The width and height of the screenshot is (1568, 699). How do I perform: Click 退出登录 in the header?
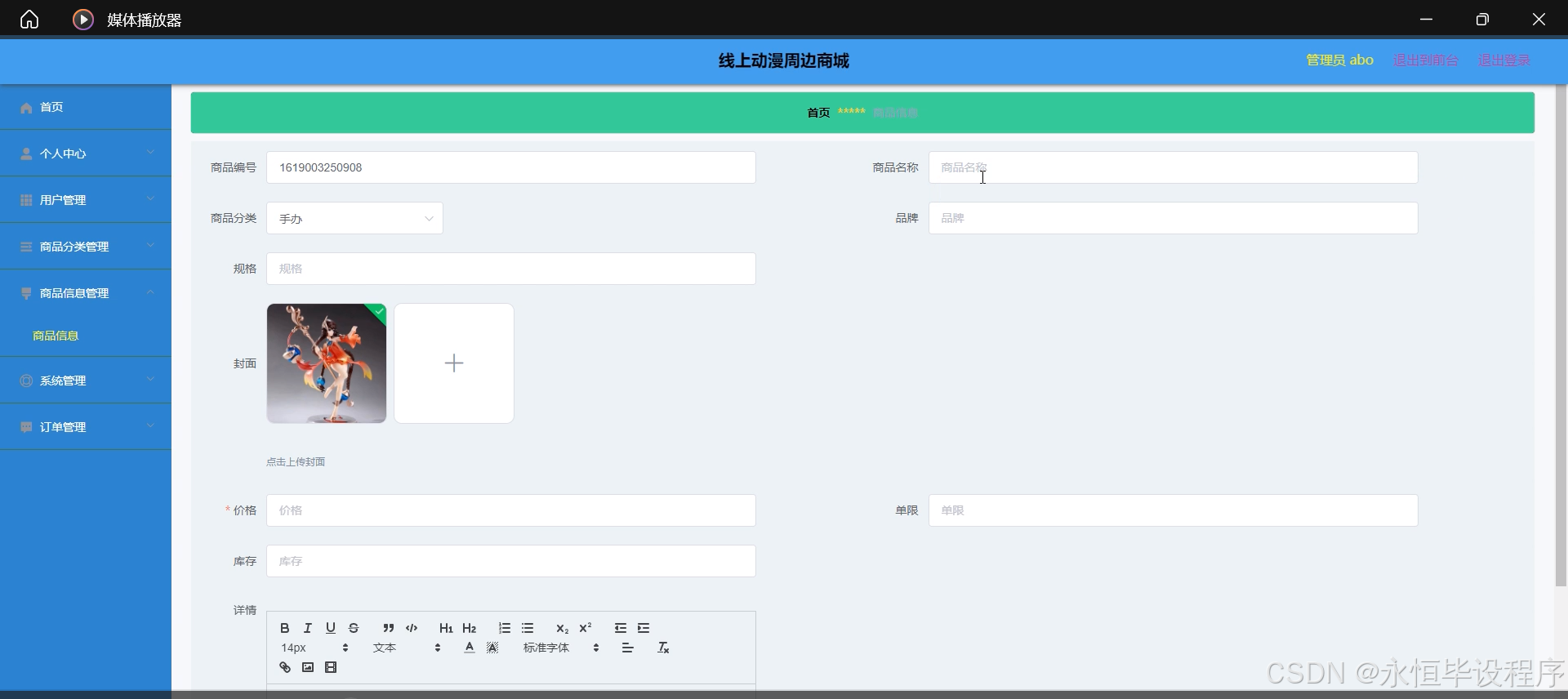(x=1503, y=60)
